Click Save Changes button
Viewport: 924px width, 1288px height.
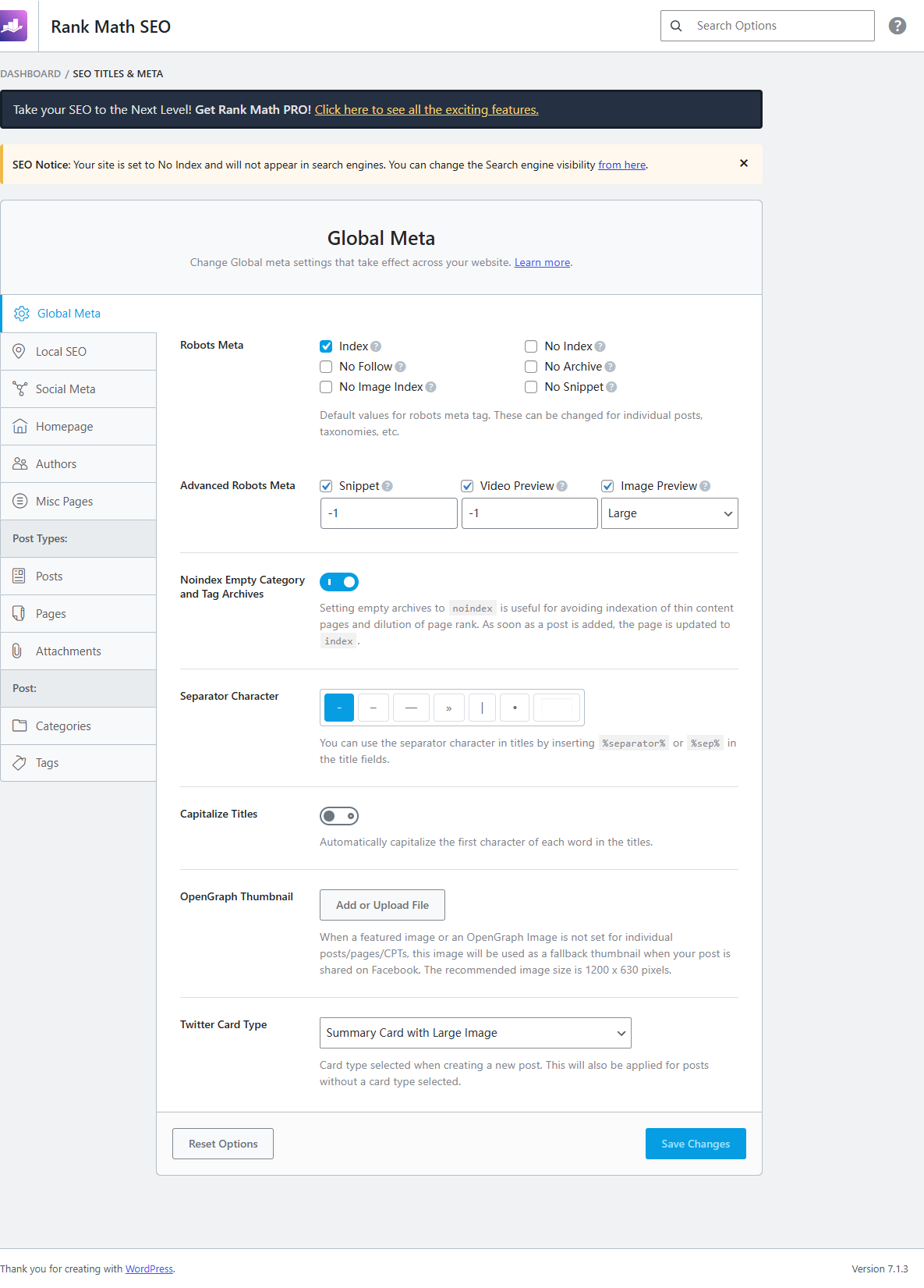tap(696, 1144)
